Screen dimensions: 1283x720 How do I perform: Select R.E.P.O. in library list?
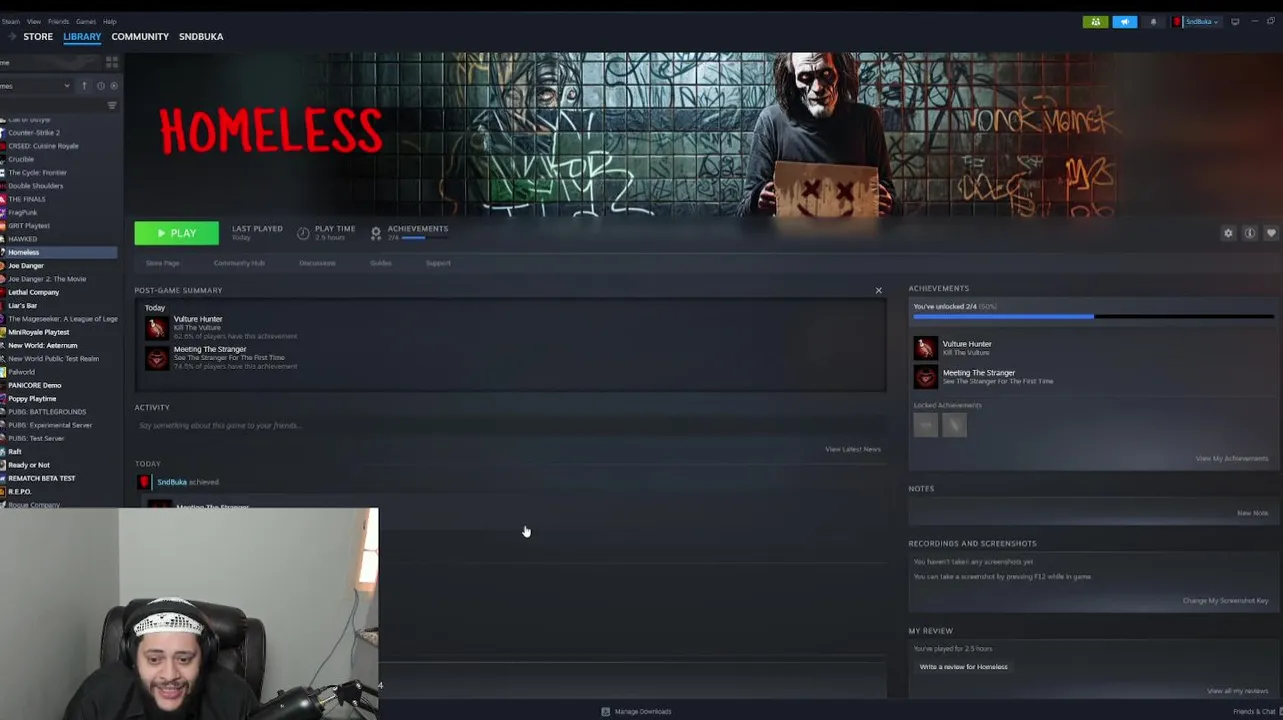pos(20,492)
